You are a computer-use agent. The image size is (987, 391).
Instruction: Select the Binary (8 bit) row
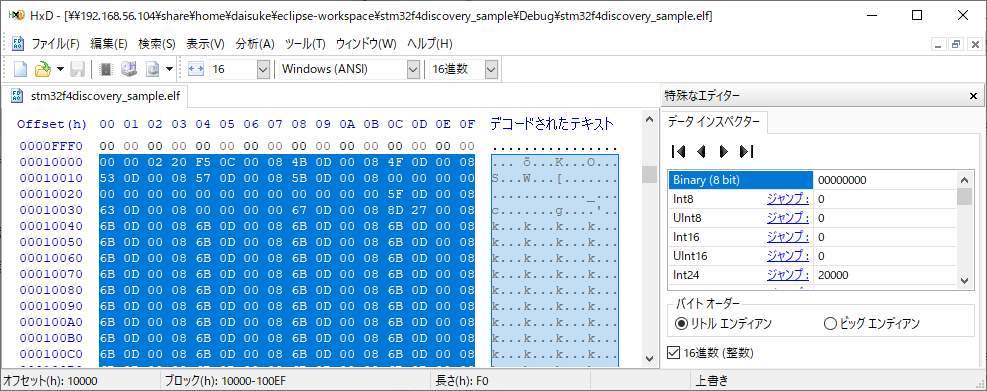tap(813, 179)
